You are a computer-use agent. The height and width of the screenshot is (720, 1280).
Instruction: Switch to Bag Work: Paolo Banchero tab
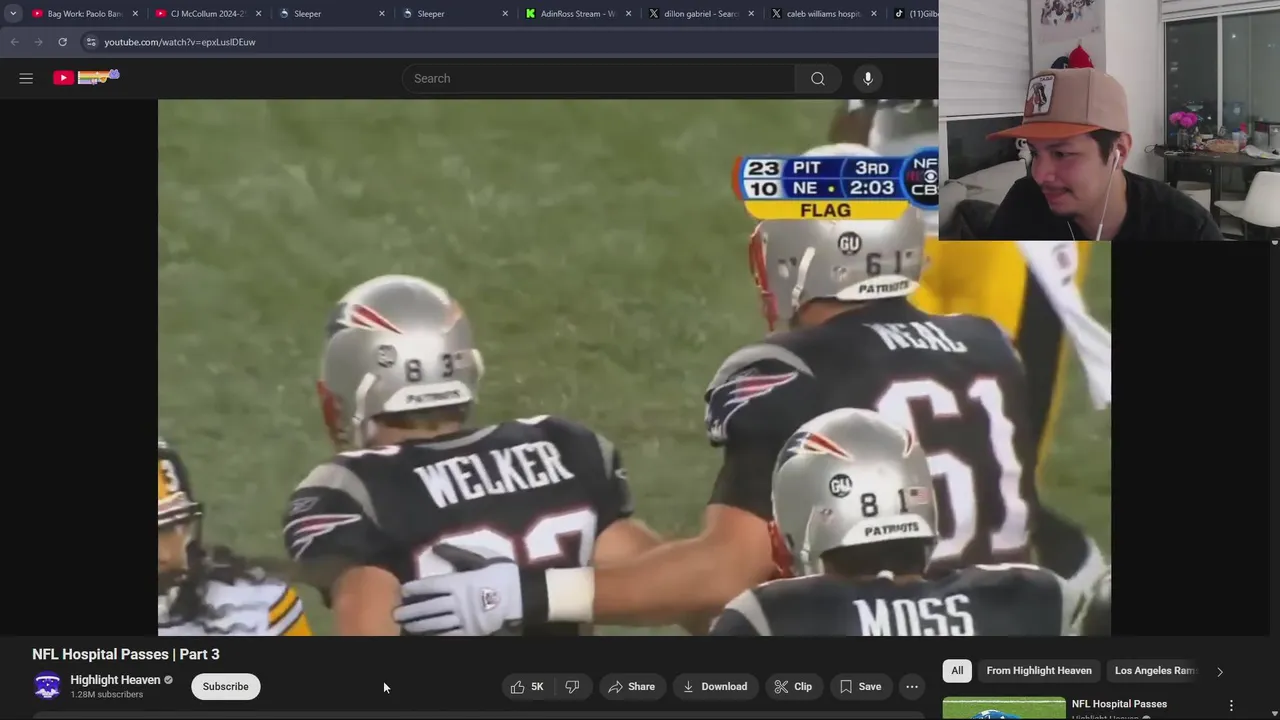pyautogui.click(x=85, y=14)
